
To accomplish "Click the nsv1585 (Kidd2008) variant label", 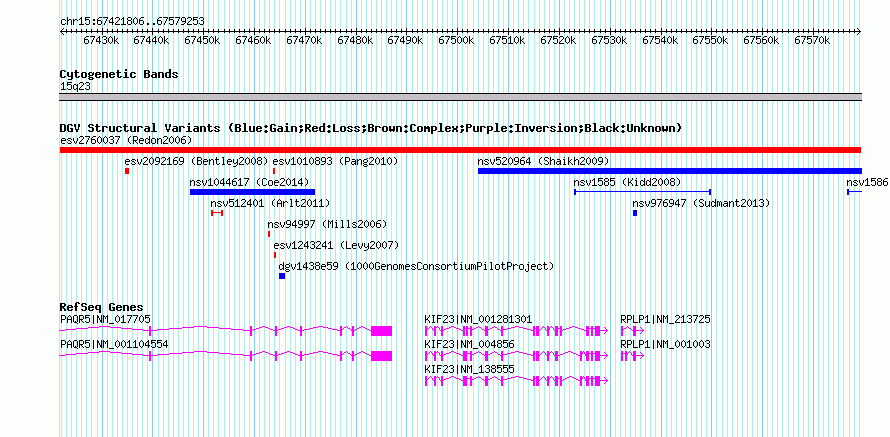I will [627, 182].
